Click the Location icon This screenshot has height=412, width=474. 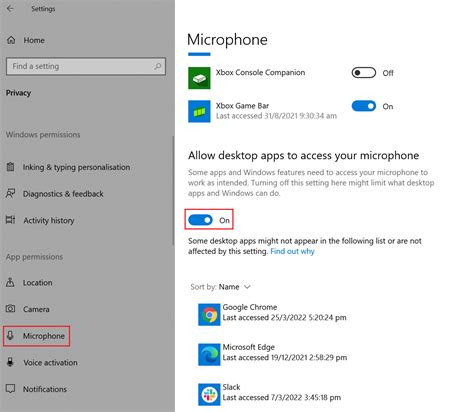point(10,282)
